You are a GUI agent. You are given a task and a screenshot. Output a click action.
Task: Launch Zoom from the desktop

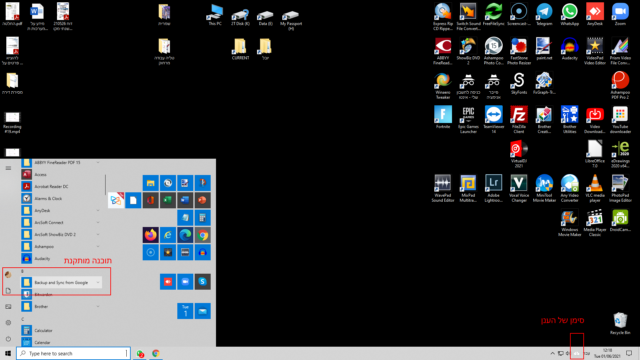tap(620, 14)
